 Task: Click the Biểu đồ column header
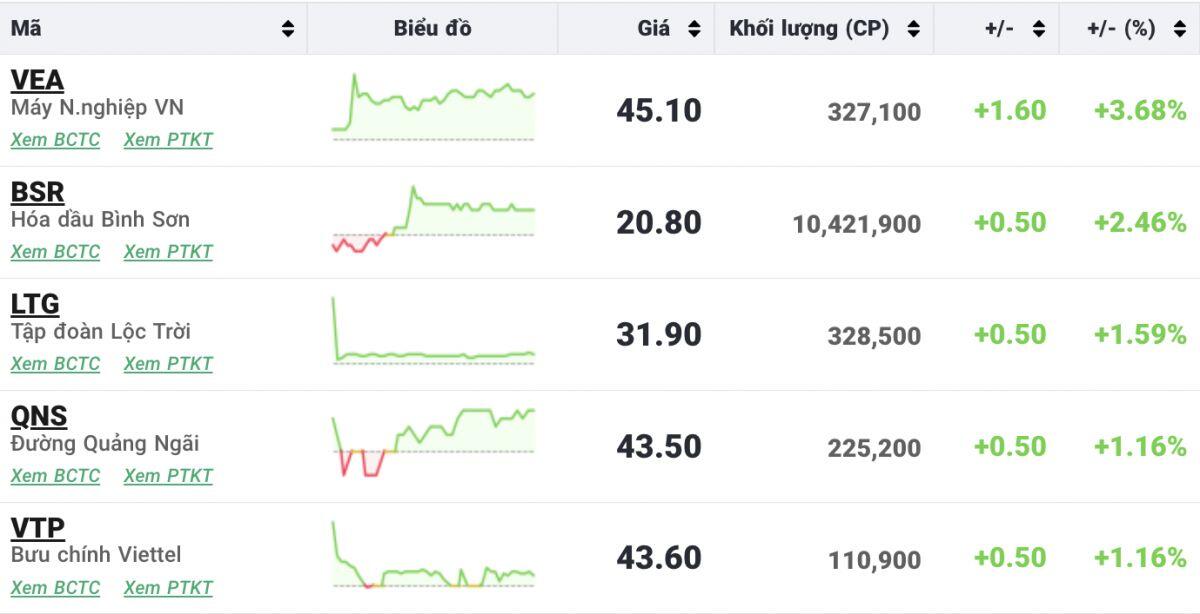[x=432, y=29]
